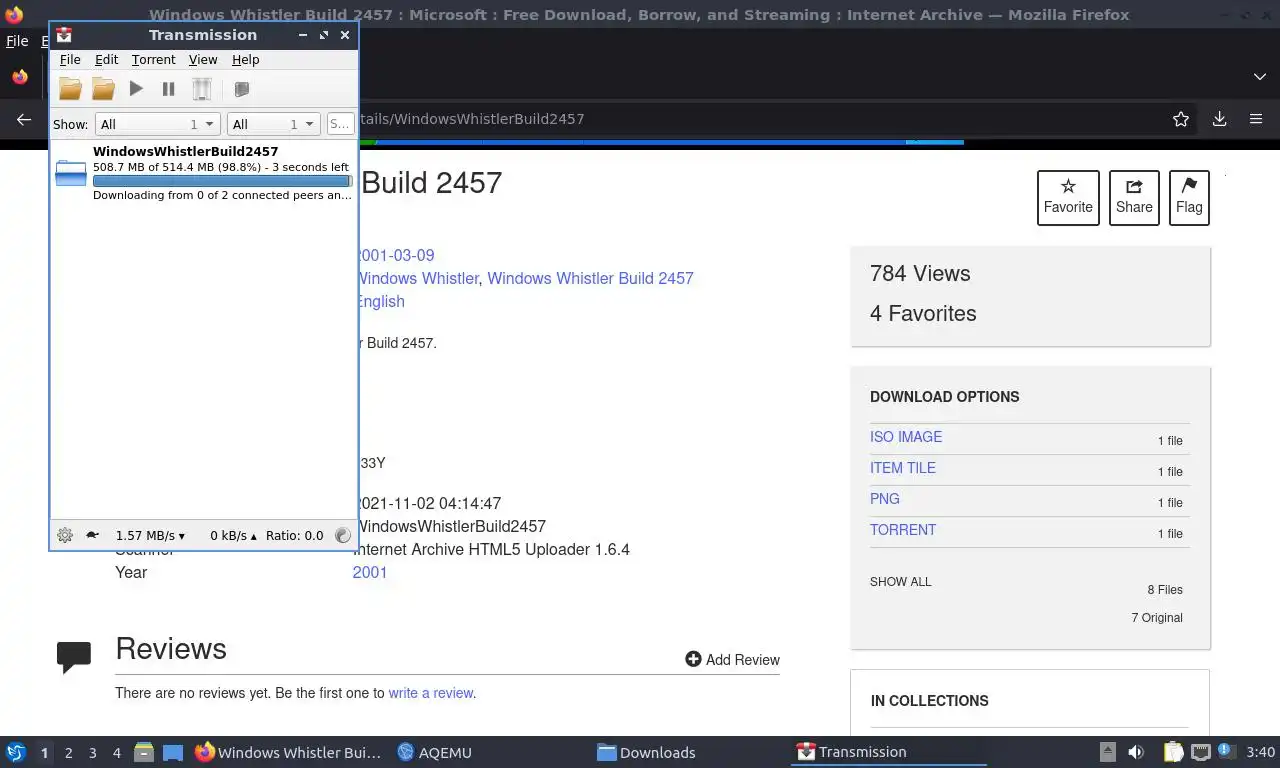Go back using Firefox back arrow
1280x768 pixels.
pos(24,119)
